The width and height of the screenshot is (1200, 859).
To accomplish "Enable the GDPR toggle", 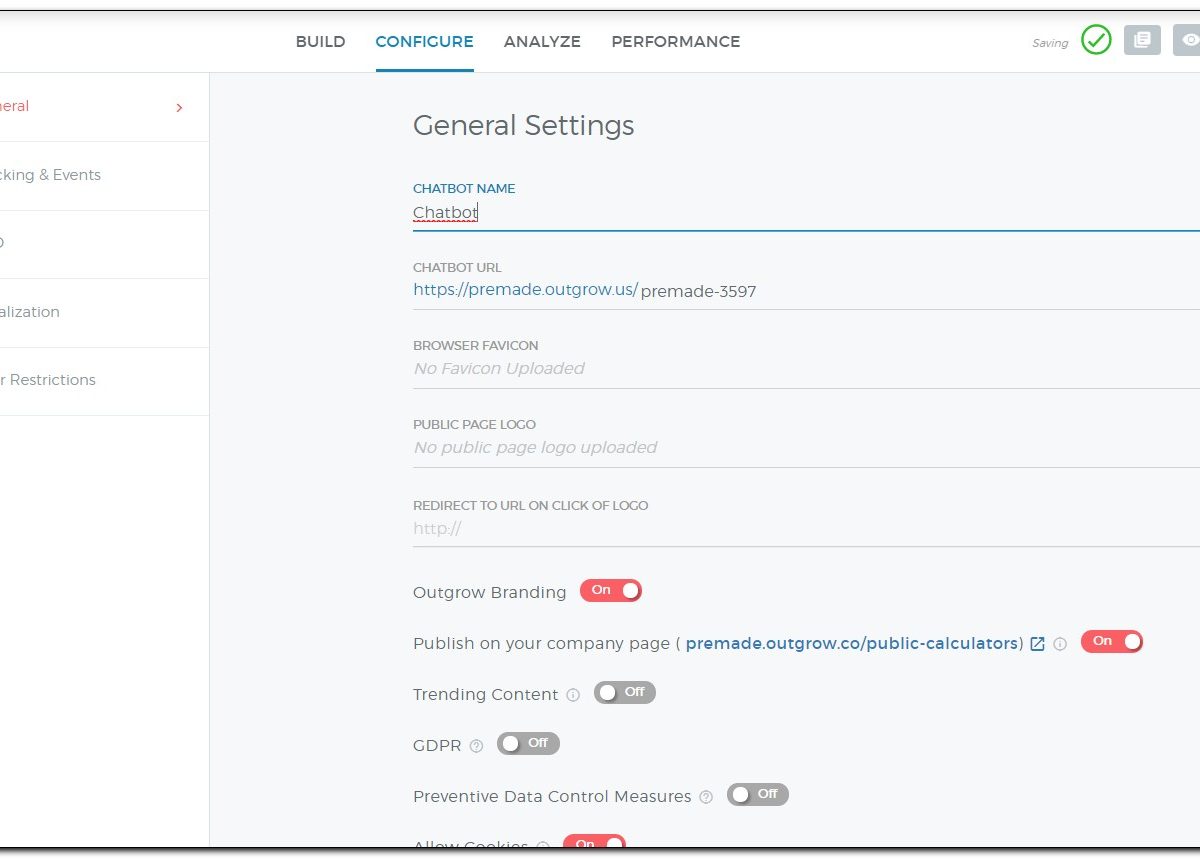I will tap(528, 744).
